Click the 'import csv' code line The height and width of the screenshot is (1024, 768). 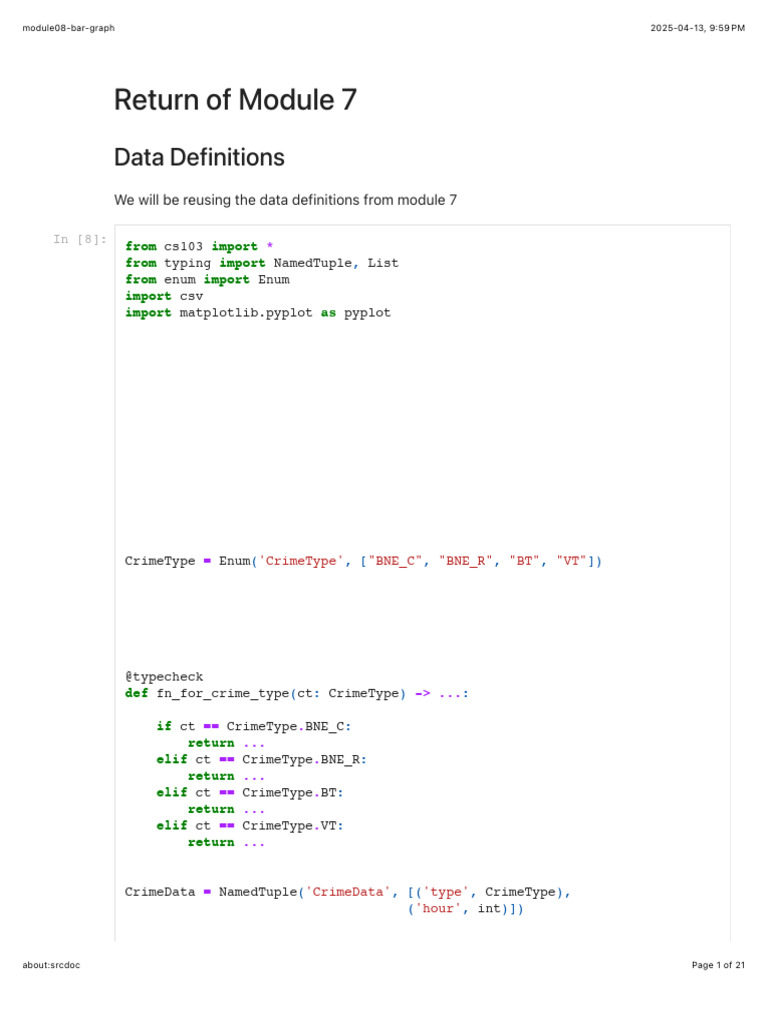click(x=164, y=296)
